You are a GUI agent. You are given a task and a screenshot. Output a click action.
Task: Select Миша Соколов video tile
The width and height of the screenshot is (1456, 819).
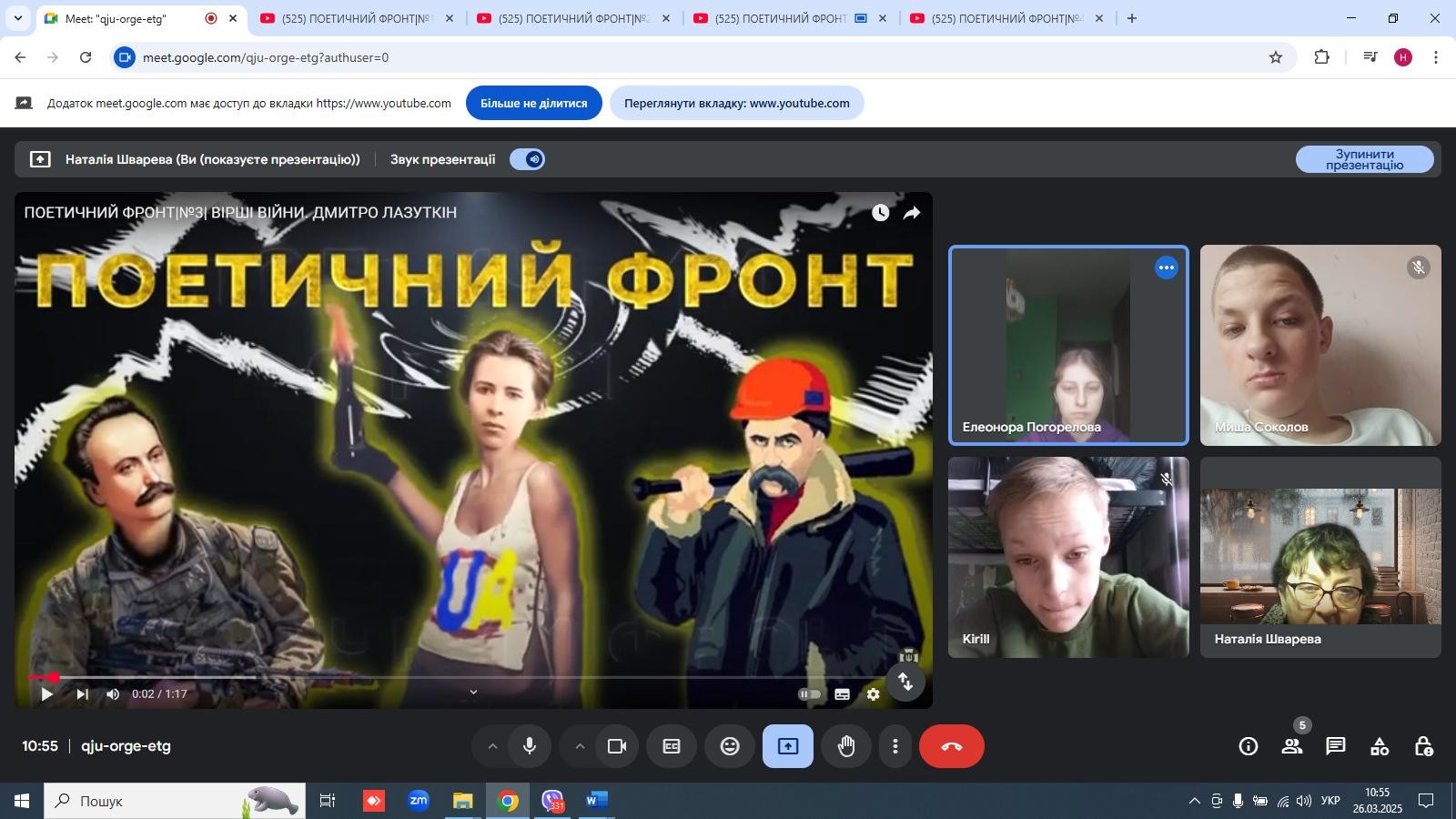pos(1320,345)
